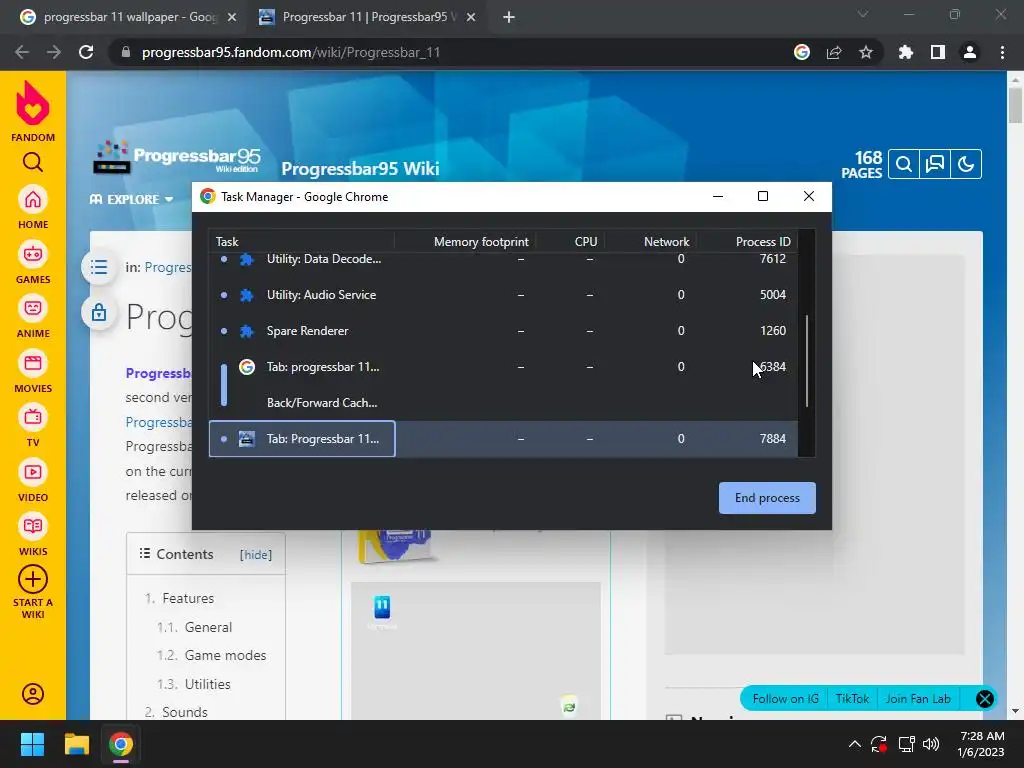Click the address bar URL
This screenshot has width=1024, height=768.
(291, 52)
